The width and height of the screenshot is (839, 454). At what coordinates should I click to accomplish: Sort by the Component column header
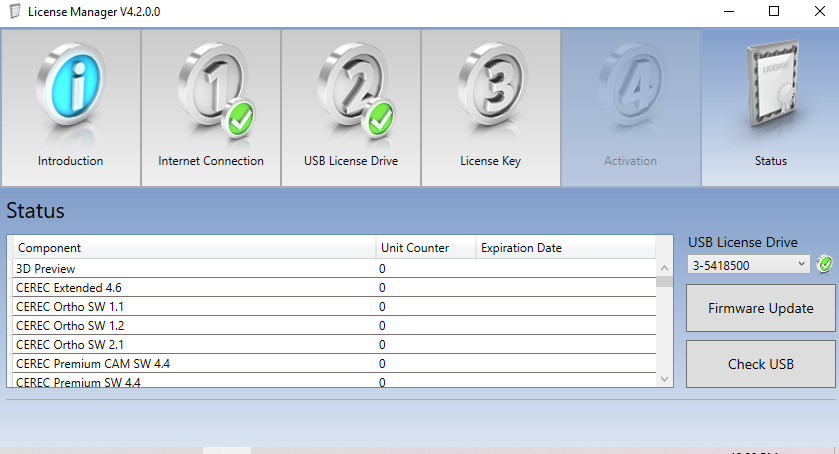tap(194, 248)
